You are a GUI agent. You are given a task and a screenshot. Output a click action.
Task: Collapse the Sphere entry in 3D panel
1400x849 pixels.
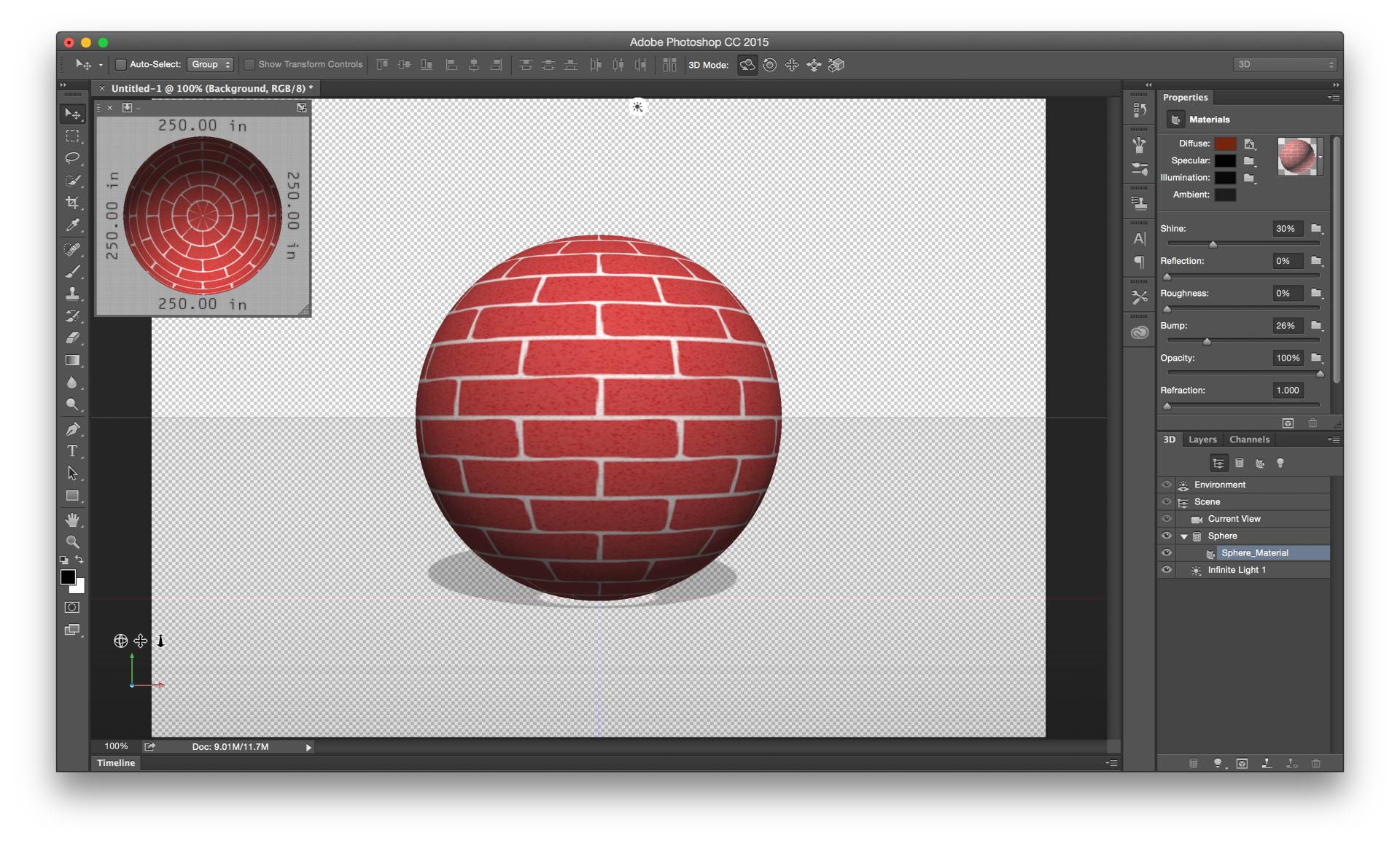click(1183, 536)
